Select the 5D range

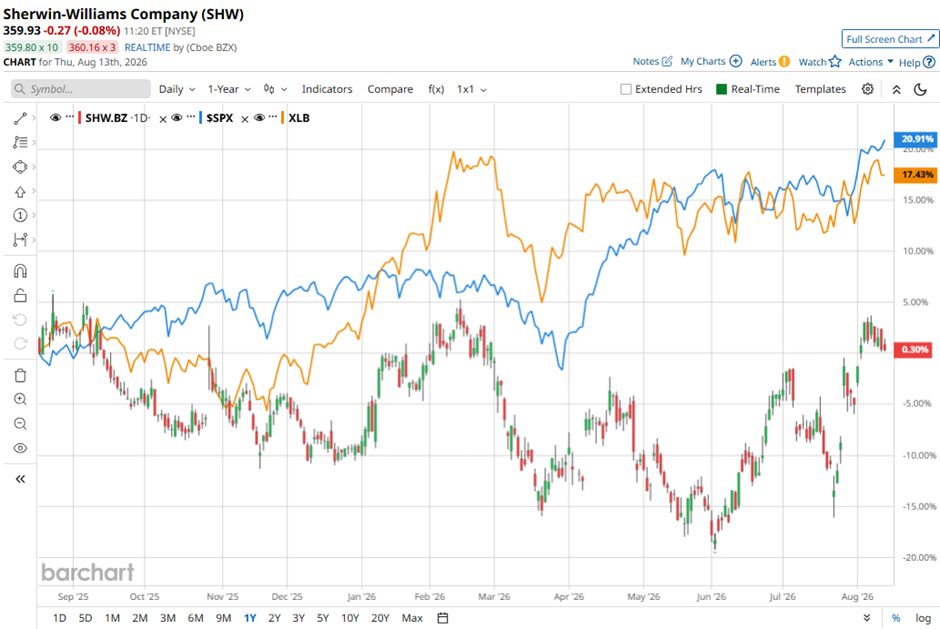pyautogui.click(x=85, y=618)
